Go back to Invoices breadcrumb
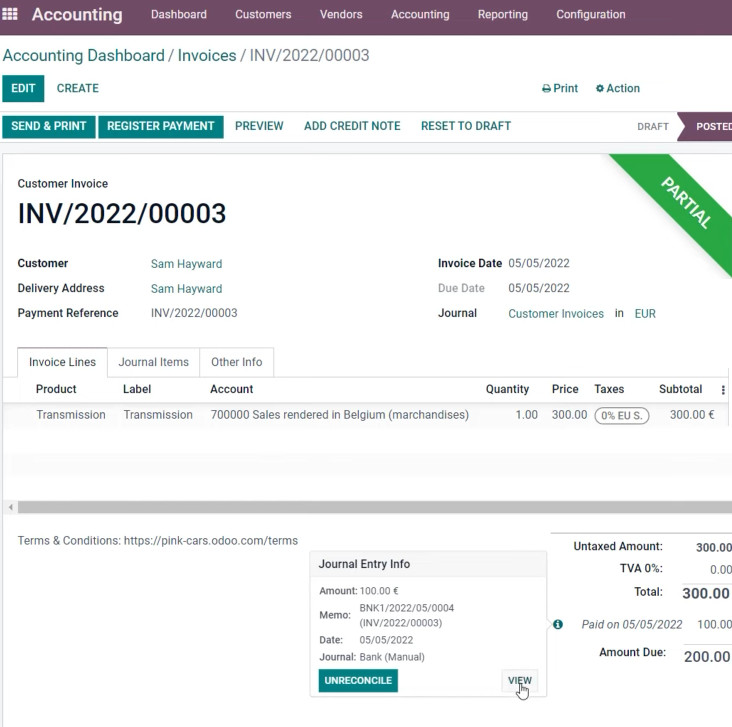732x727 pixels. click(207, 56)
